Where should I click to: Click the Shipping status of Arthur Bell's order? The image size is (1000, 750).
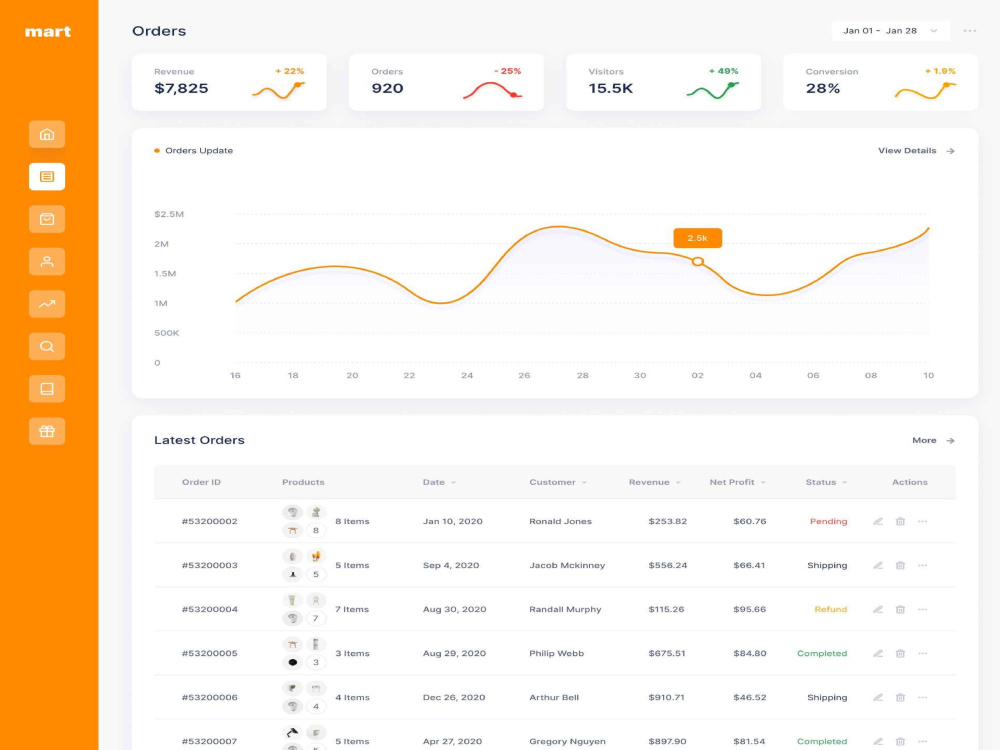pos(827,697)
